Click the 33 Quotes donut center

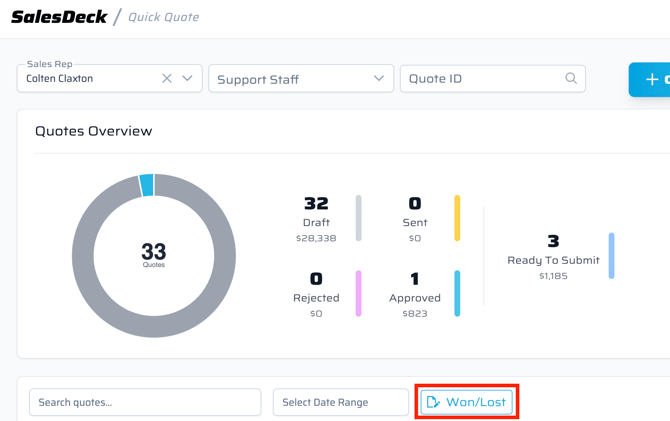point(154,255)
